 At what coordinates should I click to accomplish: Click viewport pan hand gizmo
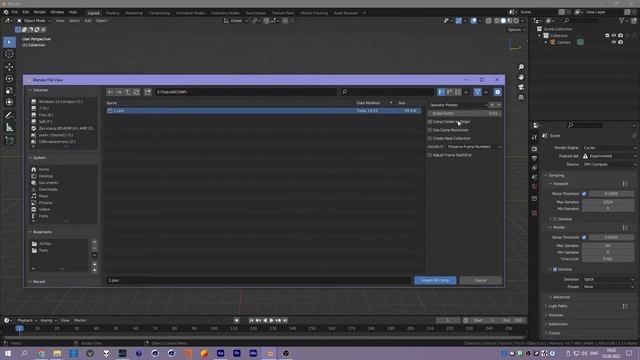point(521,77)
